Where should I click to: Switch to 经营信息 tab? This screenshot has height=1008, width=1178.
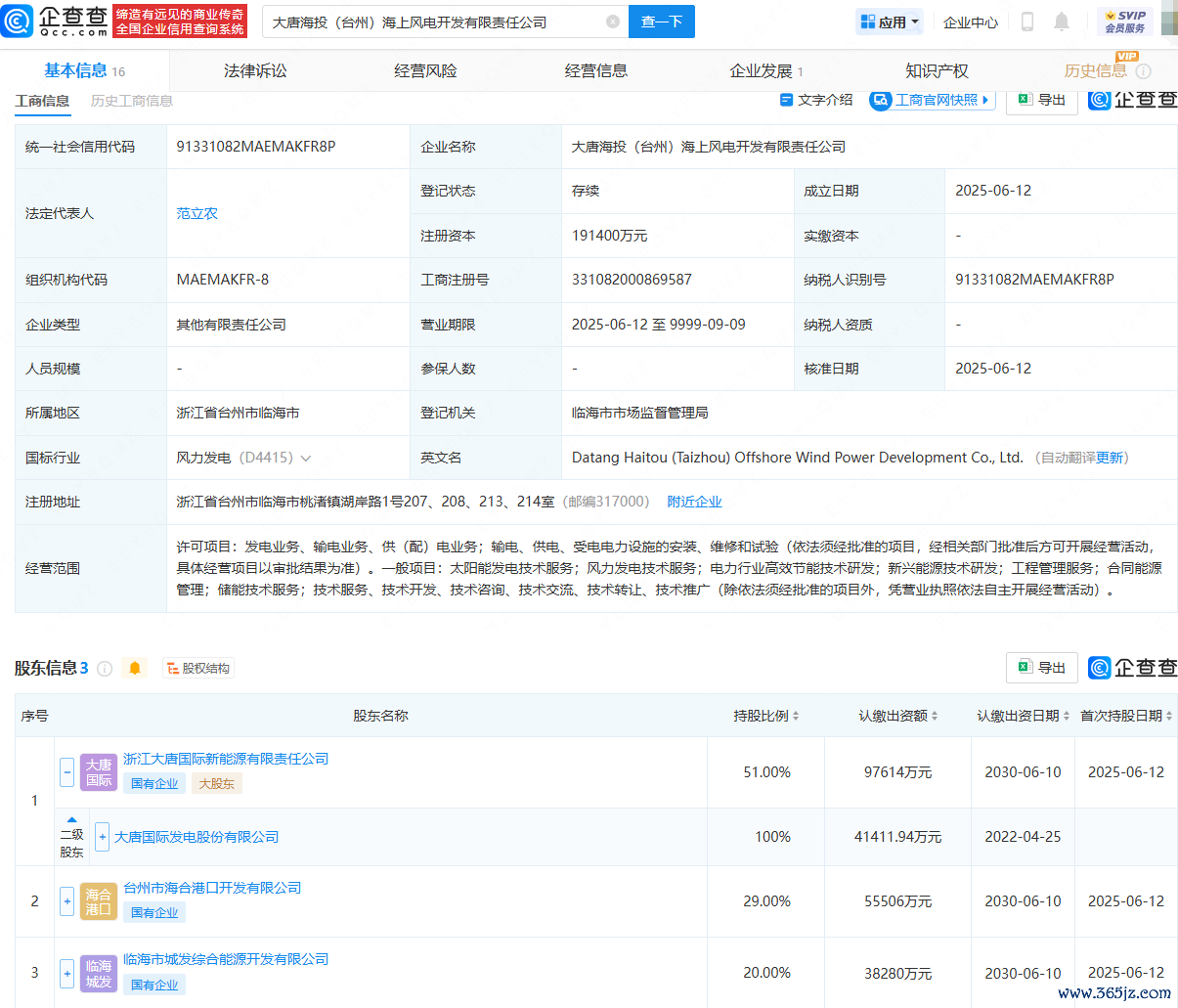(596, 70)
